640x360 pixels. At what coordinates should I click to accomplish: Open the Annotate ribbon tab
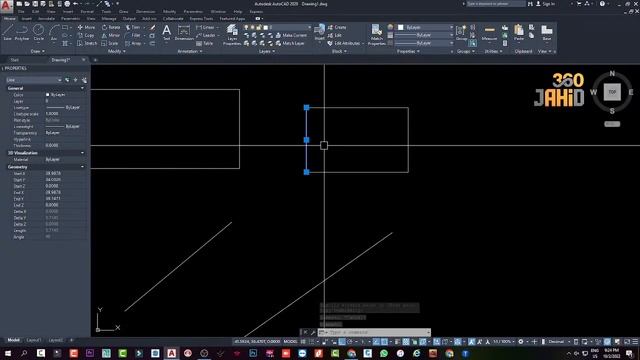[46, 18]
